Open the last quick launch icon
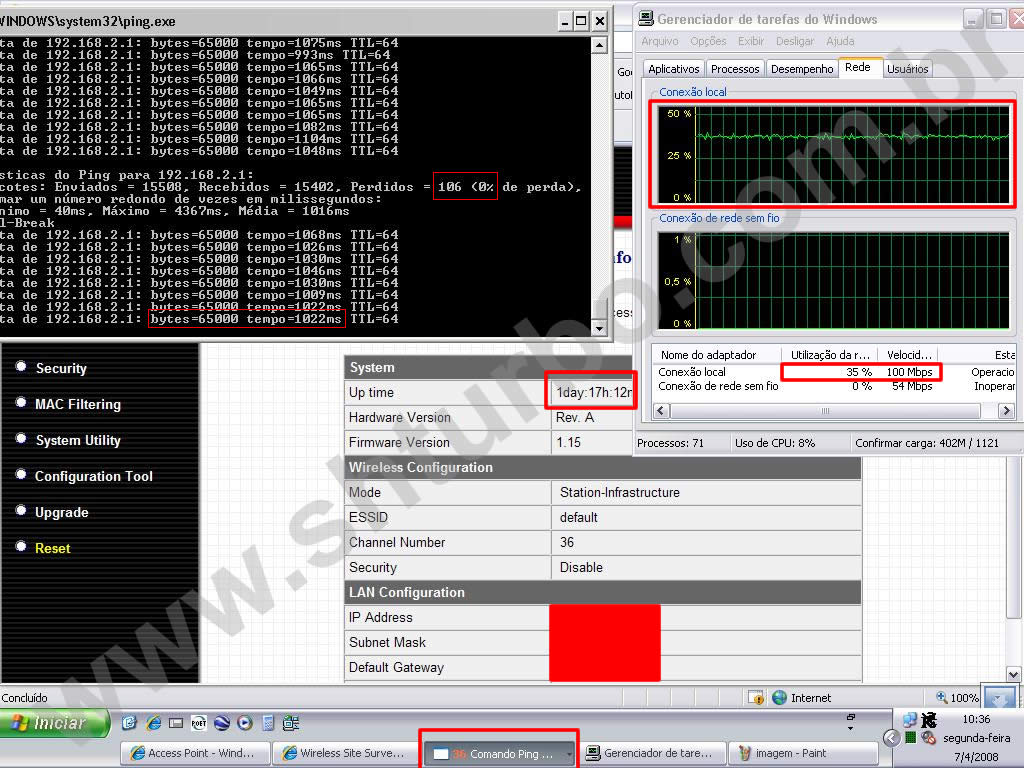Viewport: 1024px width, 768px height. 291,723
